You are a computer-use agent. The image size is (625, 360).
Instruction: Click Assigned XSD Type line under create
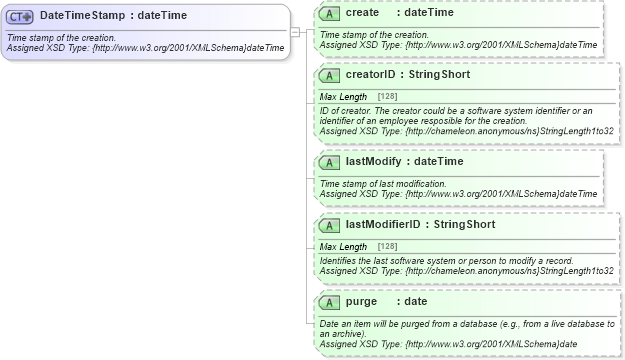pos(458,45)
